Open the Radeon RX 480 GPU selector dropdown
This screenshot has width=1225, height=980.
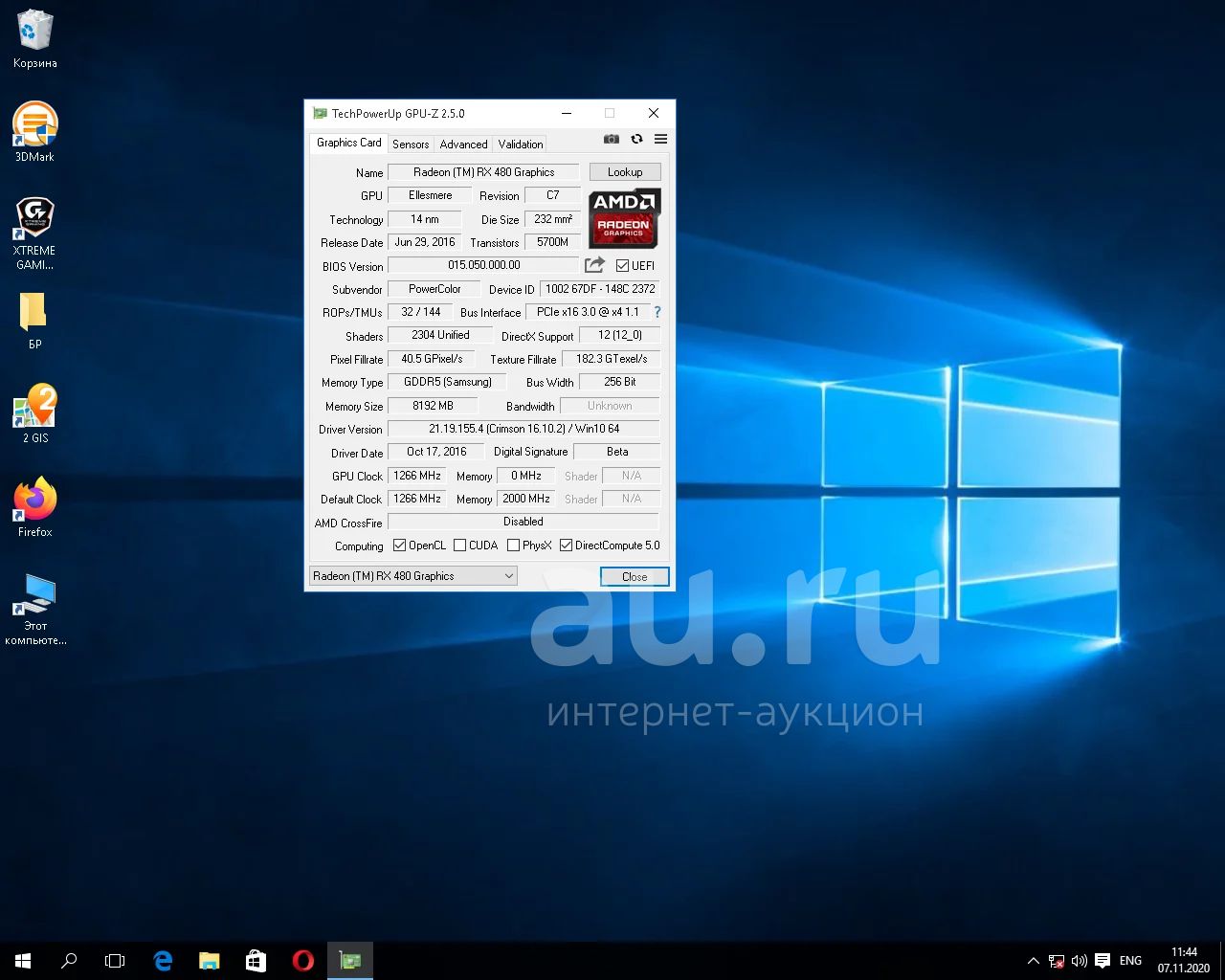[x=413, y=575]
